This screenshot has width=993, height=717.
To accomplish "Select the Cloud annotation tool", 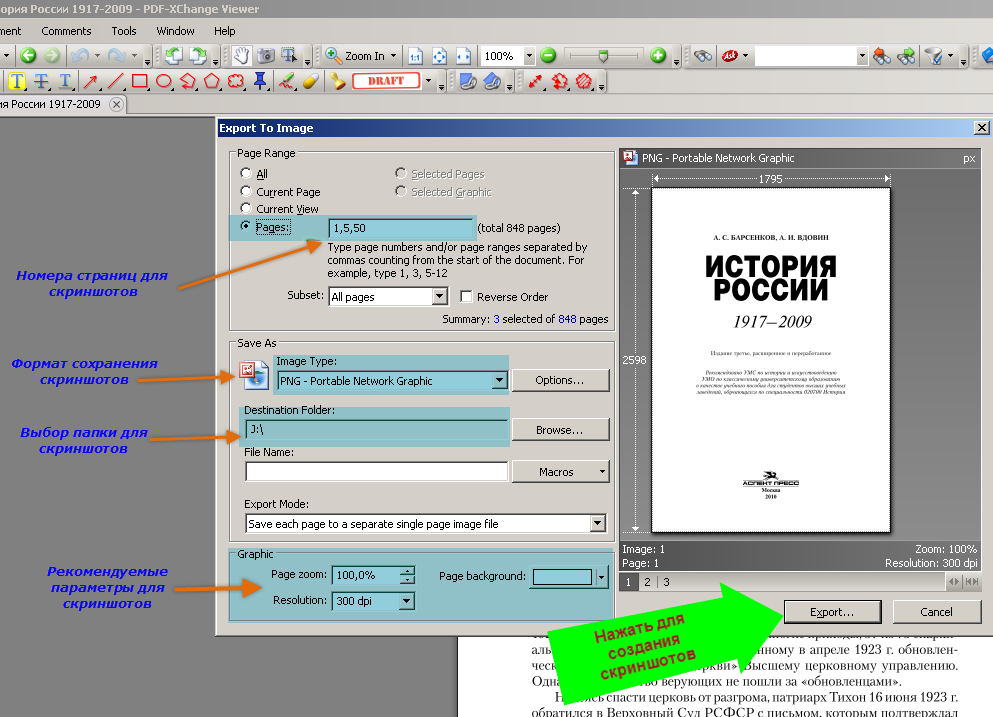I will point(236,81).
